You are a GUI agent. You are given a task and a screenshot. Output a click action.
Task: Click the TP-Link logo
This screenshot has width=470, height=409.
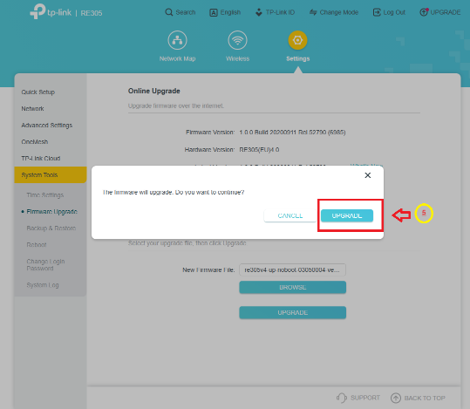[x=51, y=12]
